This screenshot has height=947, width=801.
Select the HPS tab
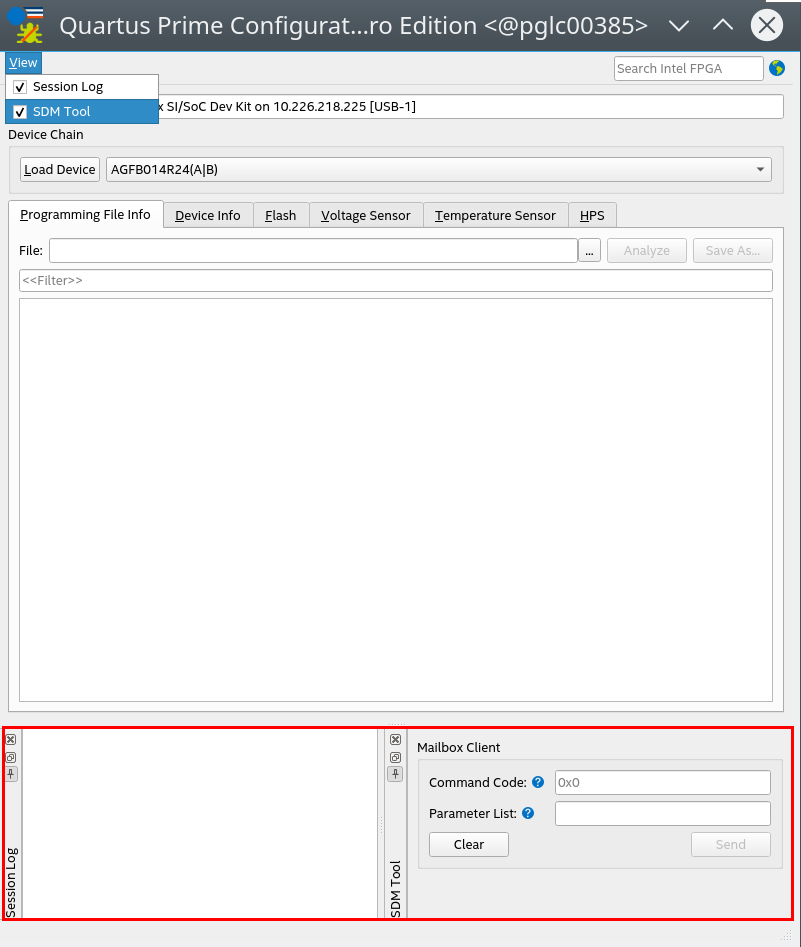pyautogui.click(x=592, y=216)
